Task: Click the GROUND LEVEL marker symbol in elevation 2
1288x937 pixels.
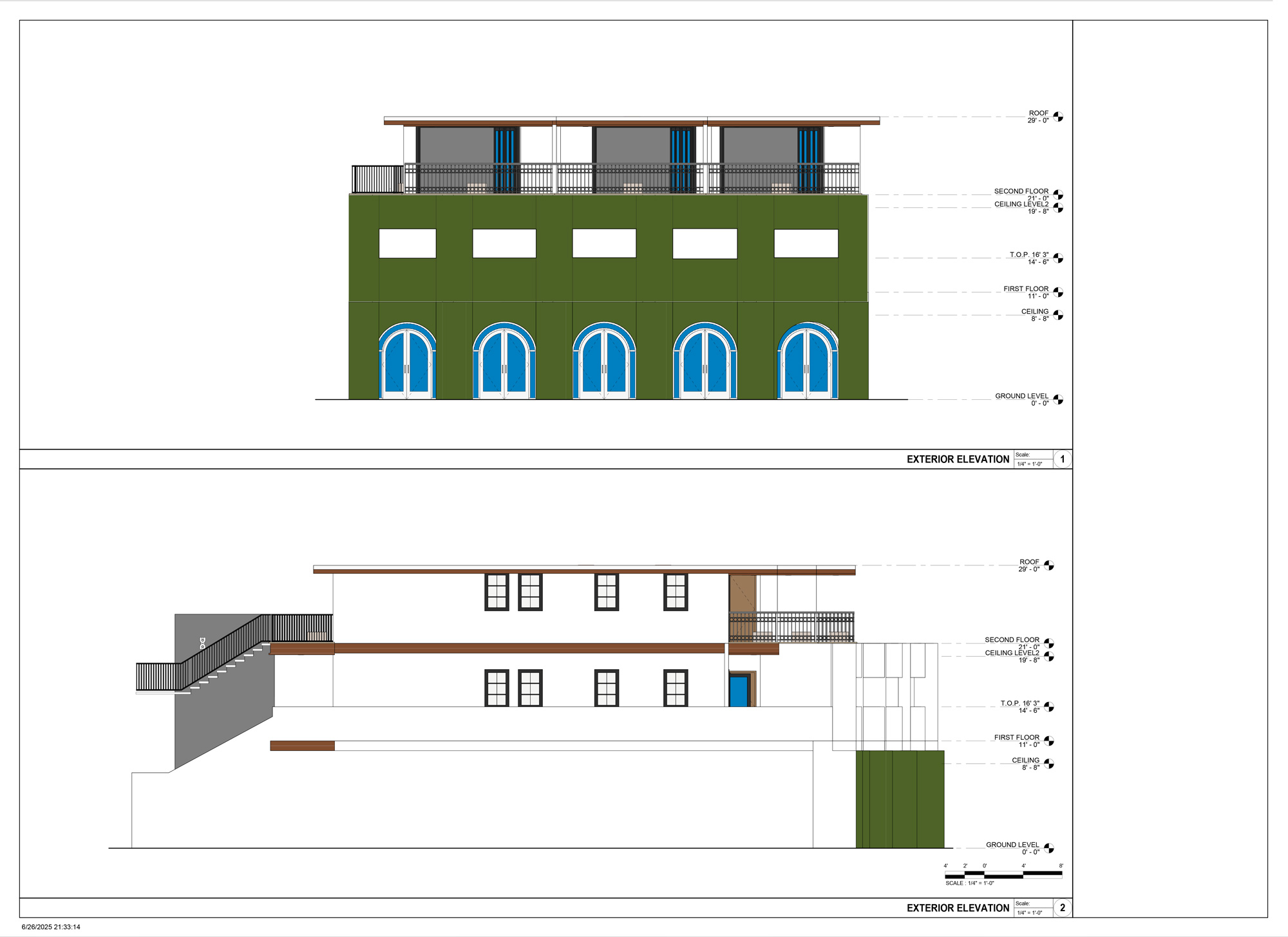Action: pos(1049,848)
